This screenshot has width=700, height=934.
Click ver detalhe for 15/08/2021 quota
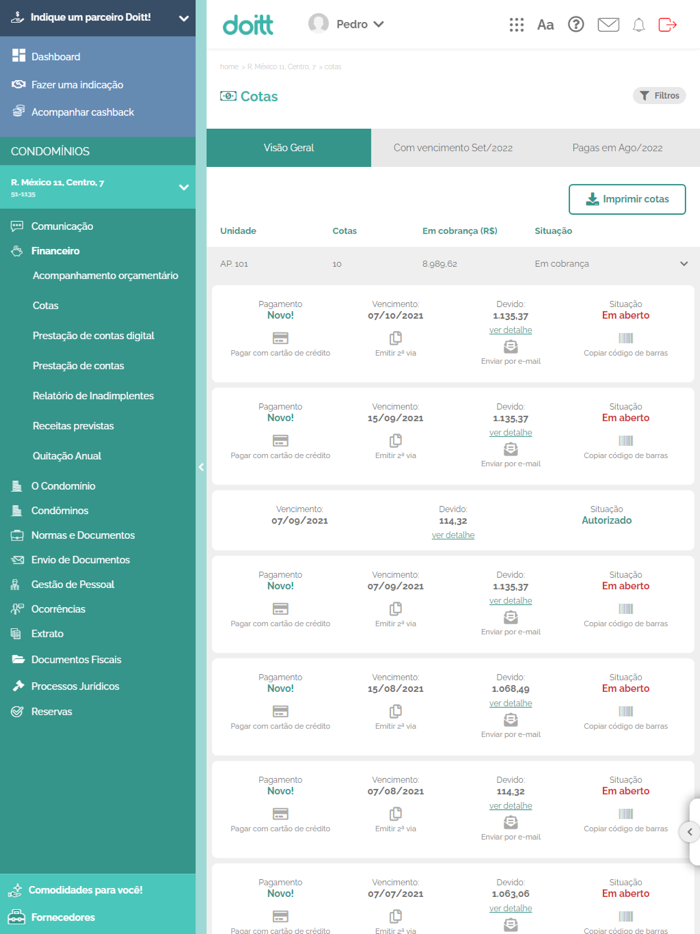[x=511, y=703]
